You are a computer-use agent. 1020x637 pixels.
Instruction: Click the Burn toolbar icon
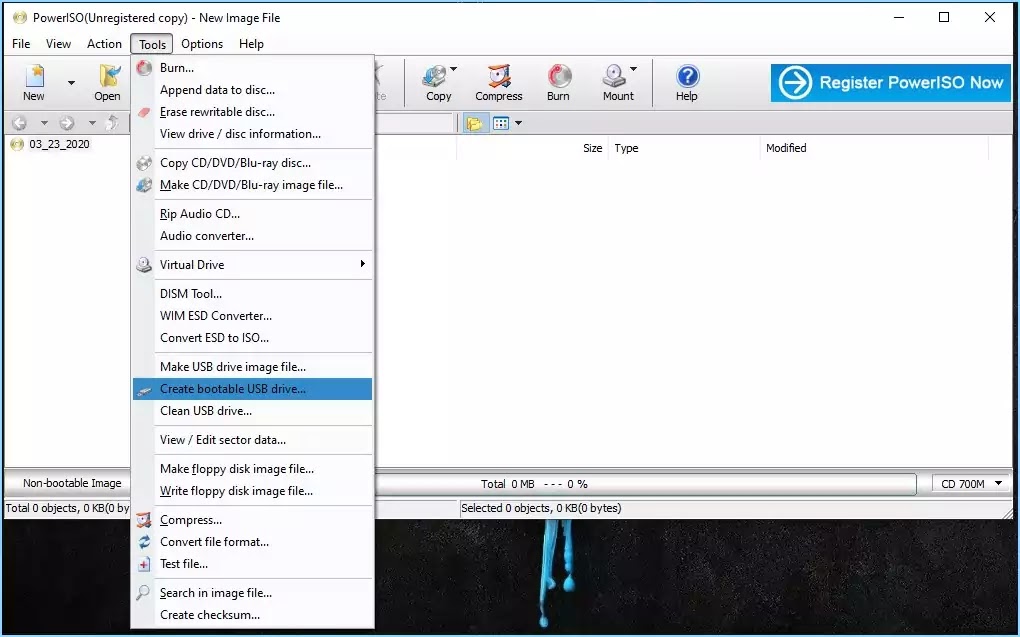tap(558, 83)
